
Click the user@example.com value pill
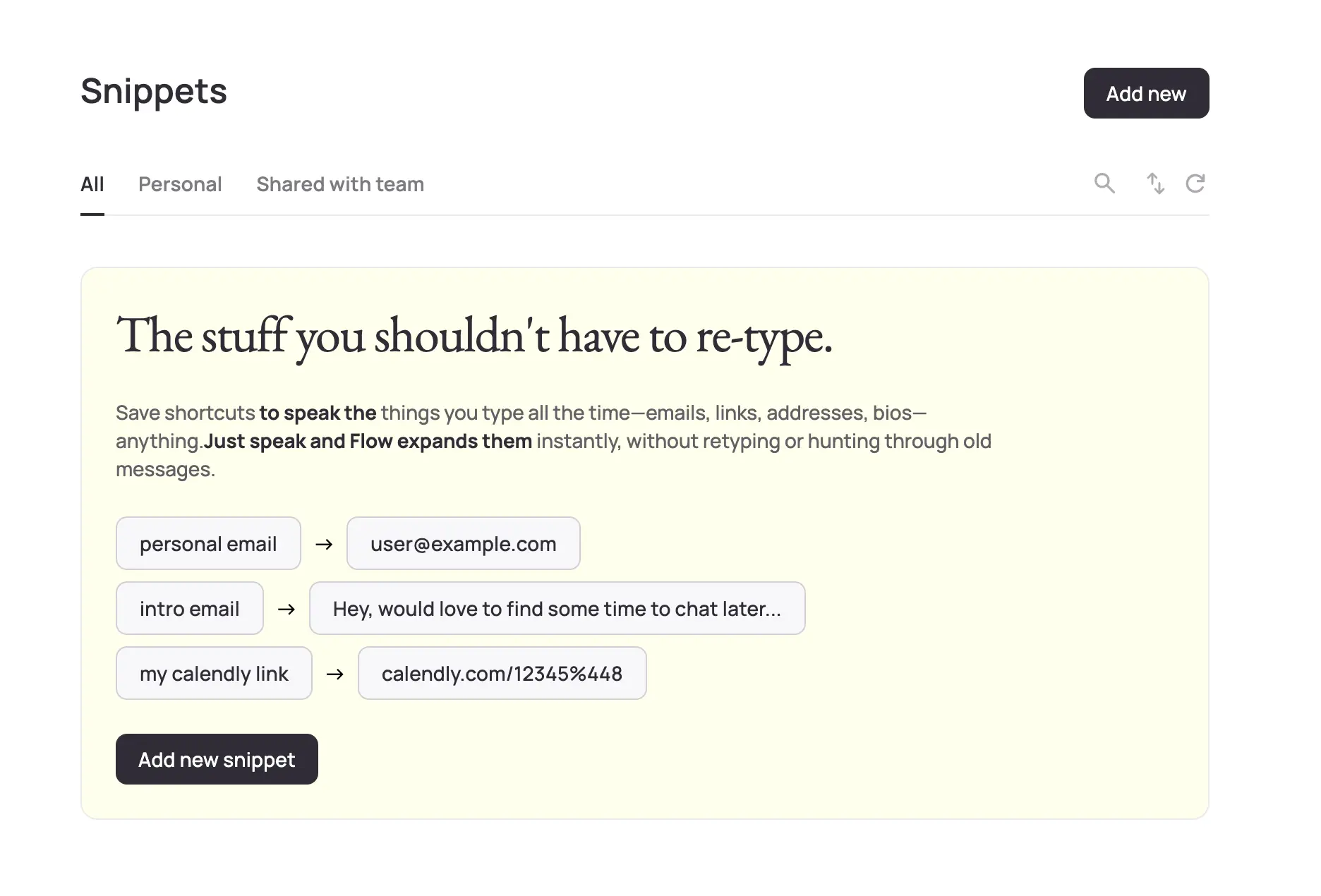coord(463,543)
